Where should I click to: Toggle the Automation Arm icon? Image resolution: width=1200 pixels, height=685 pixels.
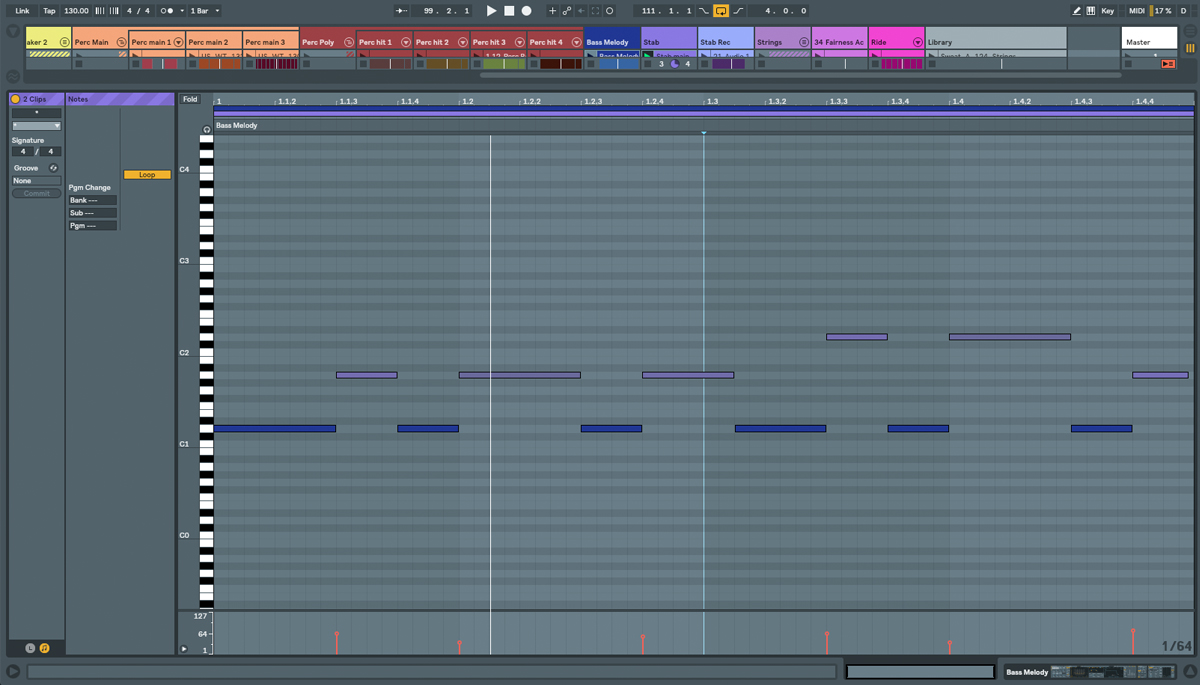tap(567, 11)
